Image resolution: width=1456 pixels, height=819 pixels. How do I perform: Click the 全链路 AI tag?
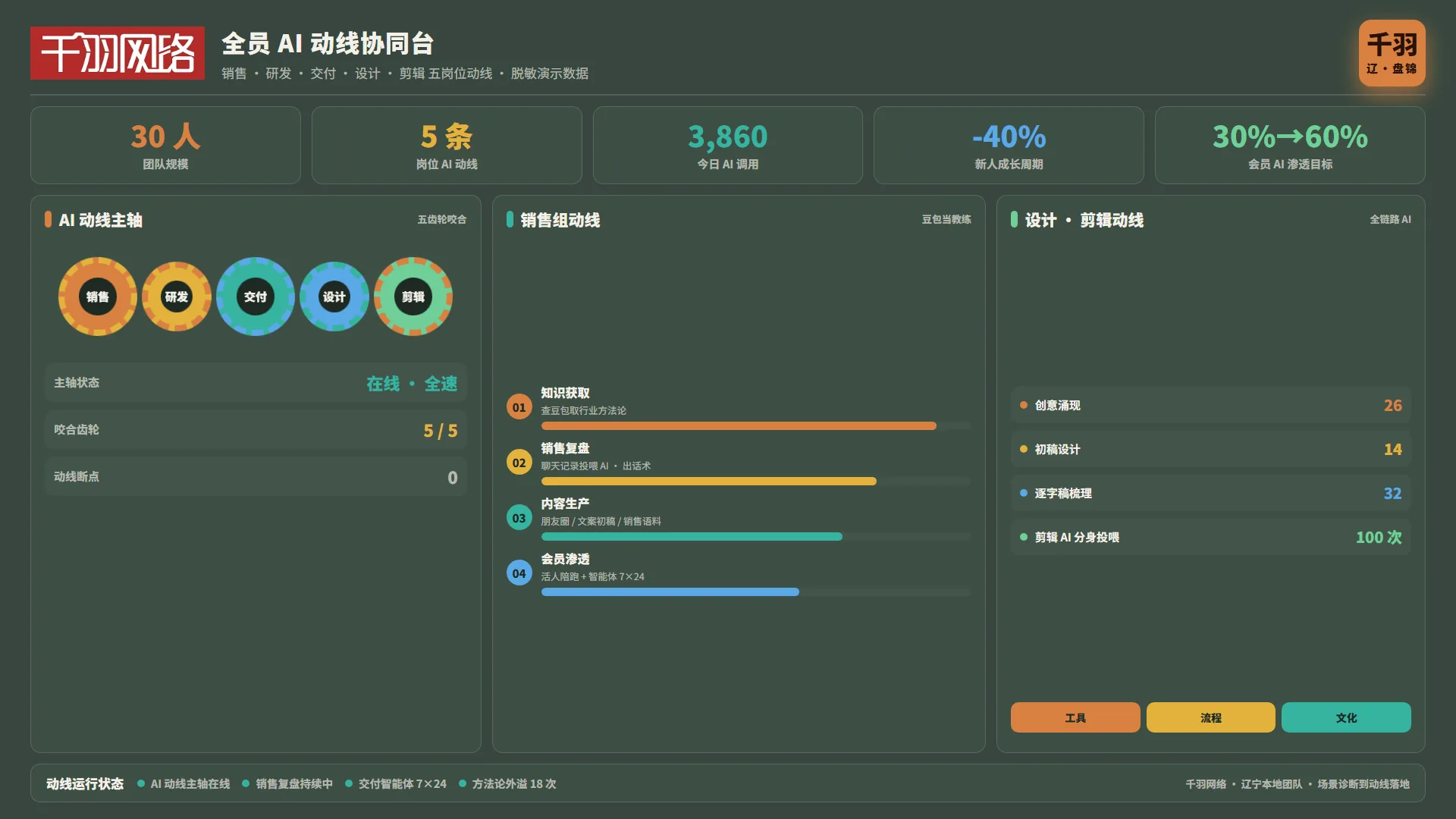click(1390, 219)
